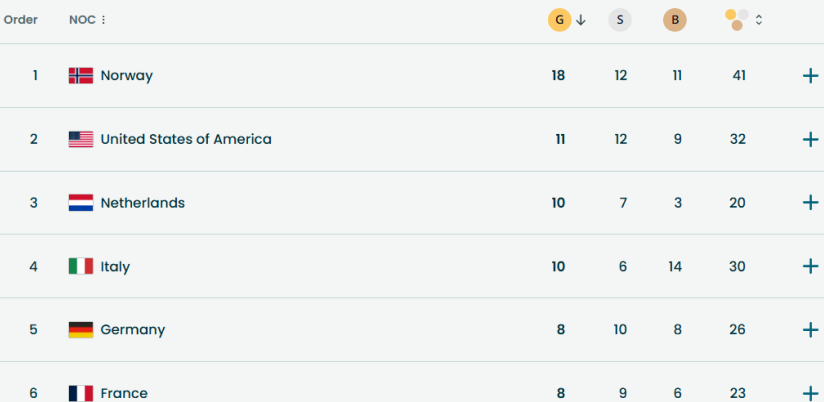Viewport: 824px width, 402px height.
Task: Click the Italy flag icon
Action: 81,266
